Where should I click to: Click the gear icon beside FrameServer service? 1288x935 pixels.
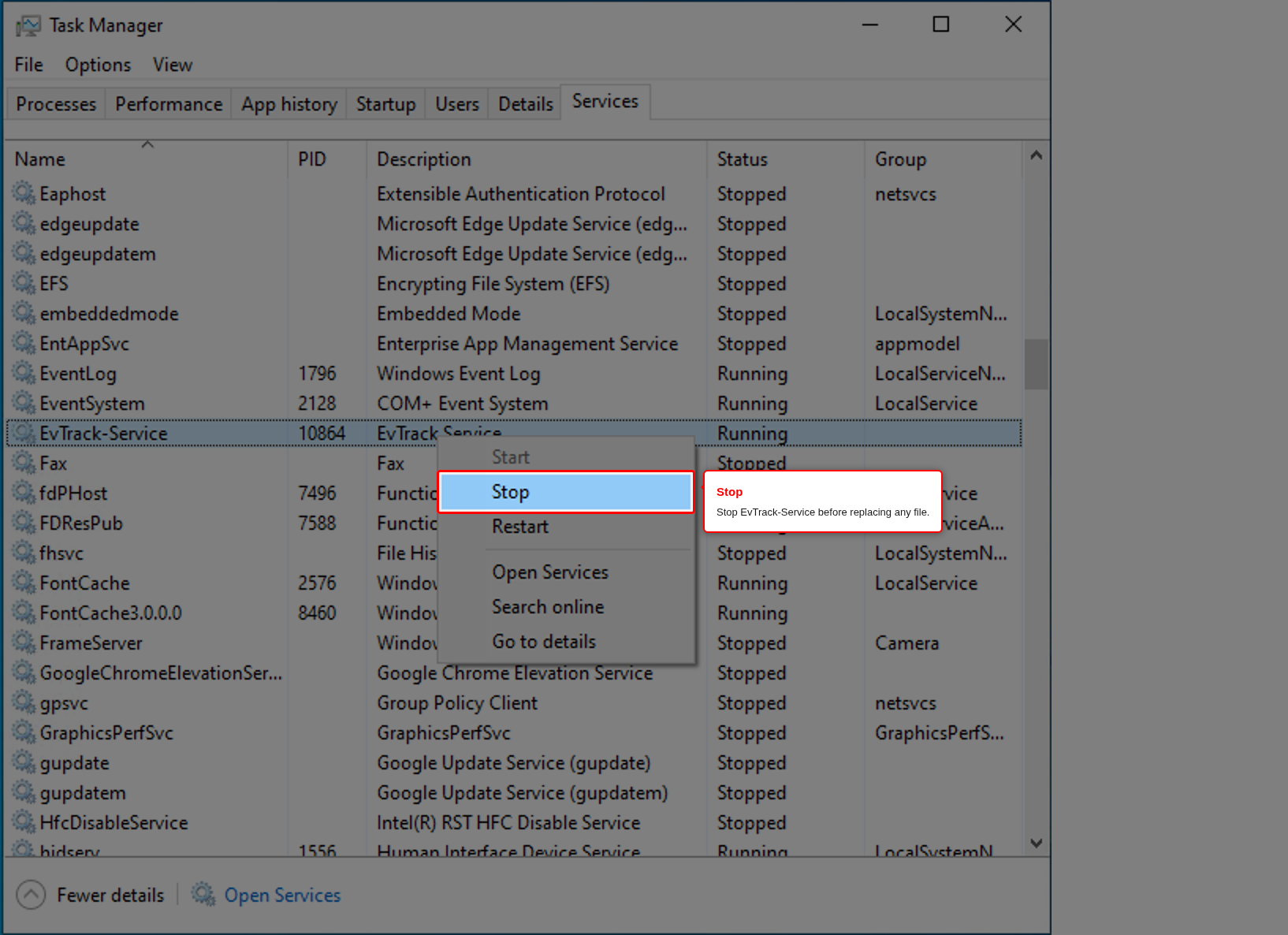[24, 643]
